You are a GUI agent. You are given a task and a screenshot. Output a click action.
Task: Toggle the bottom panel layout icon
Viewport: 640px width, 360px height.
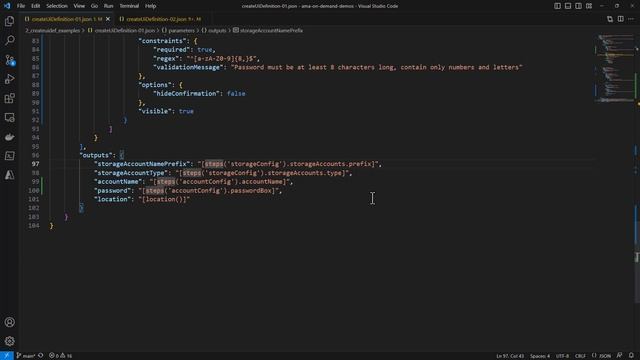pos(568,6)
